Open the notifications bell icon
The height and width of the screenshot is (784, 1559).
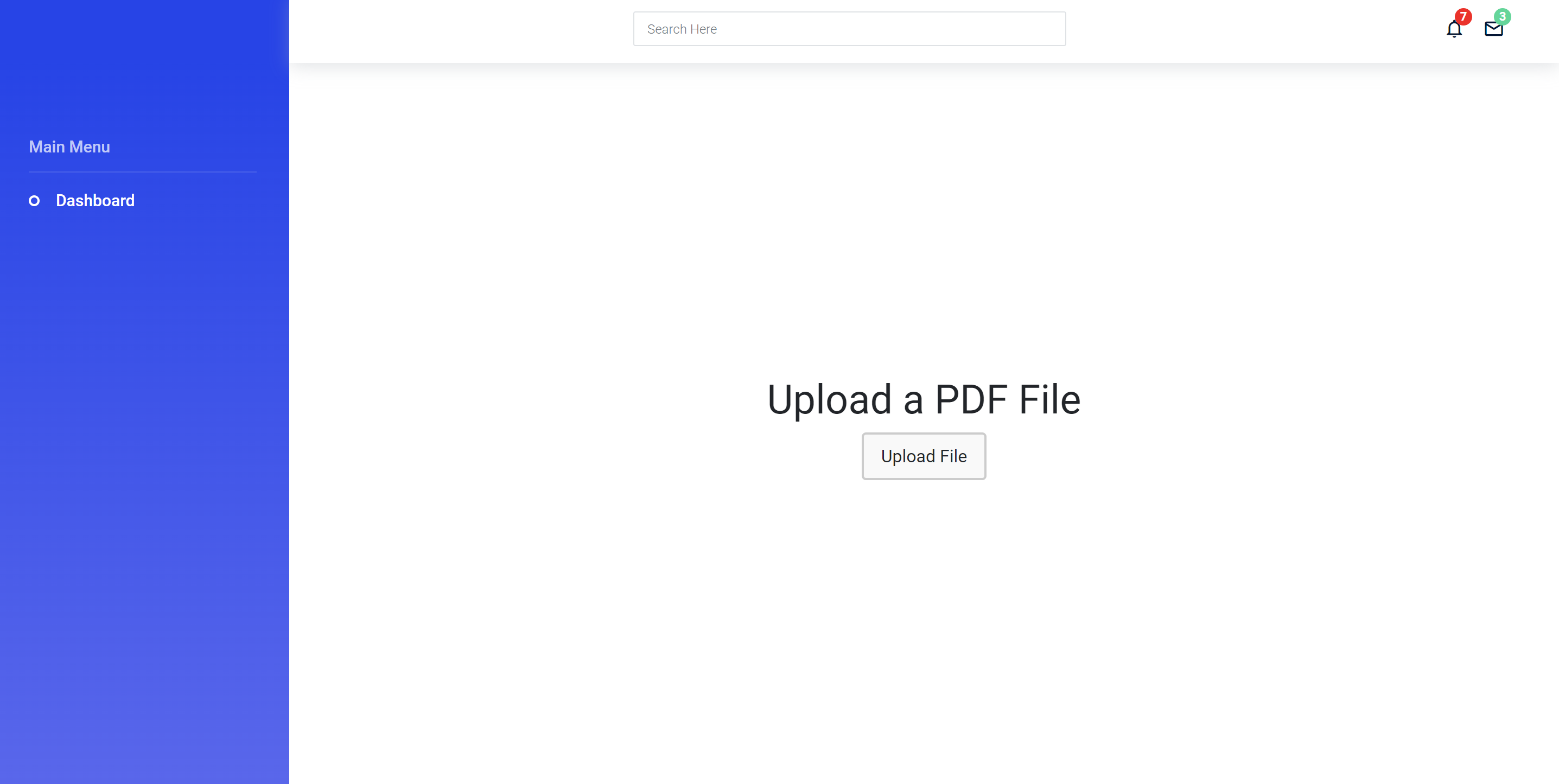point(1454,29)
